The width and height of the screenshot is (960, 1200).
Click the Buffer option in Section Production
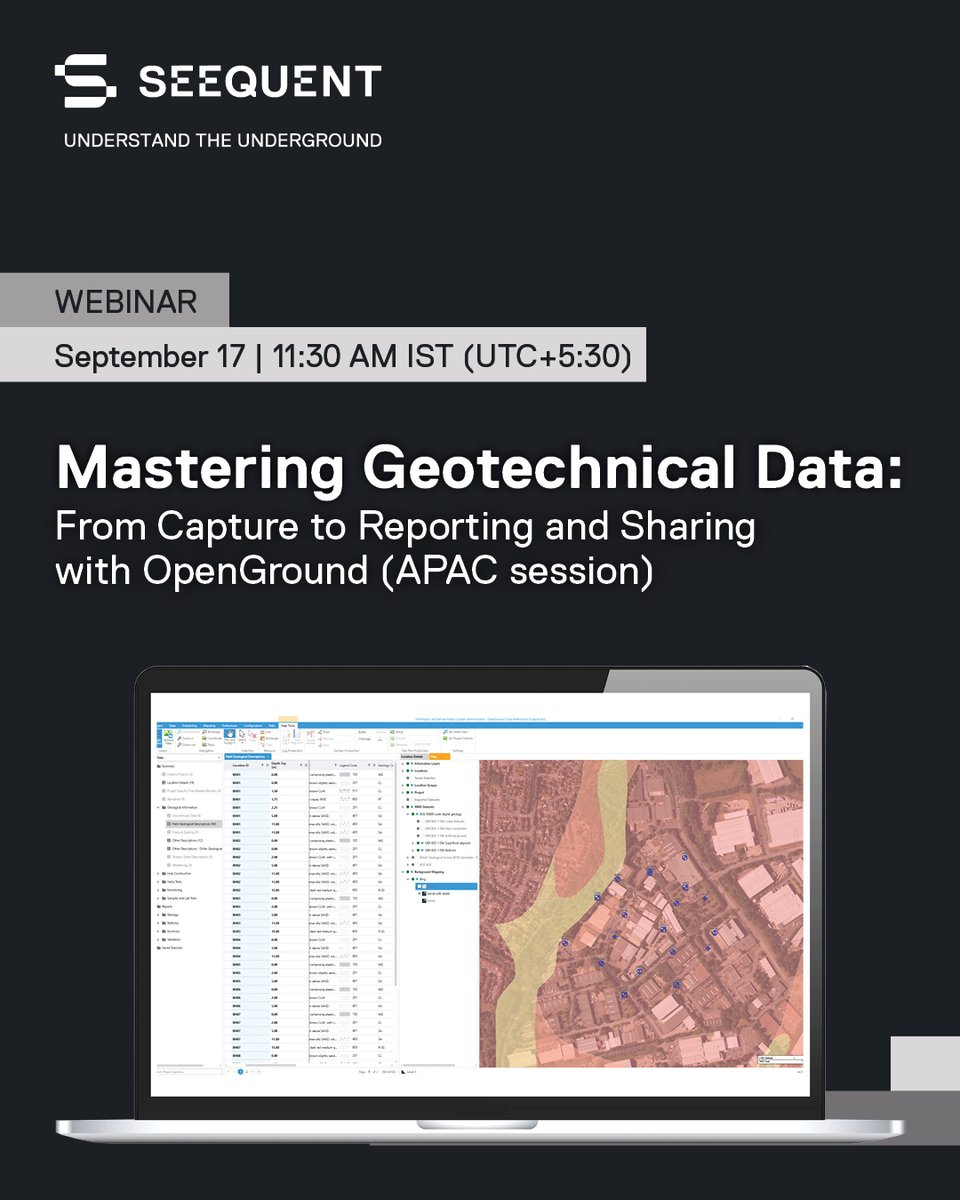pyautogui.click(x=362, y=732)
